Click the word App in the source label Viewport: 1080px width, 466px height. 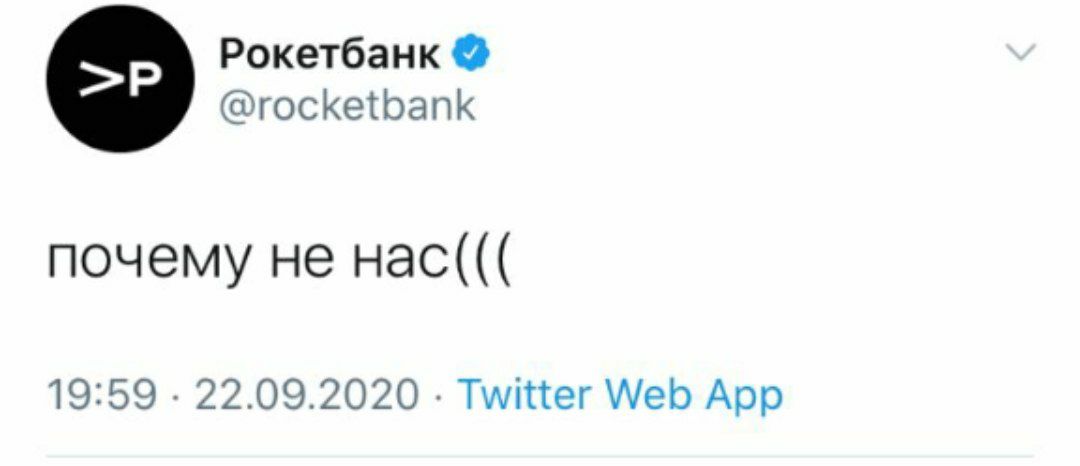pos(743,397)
